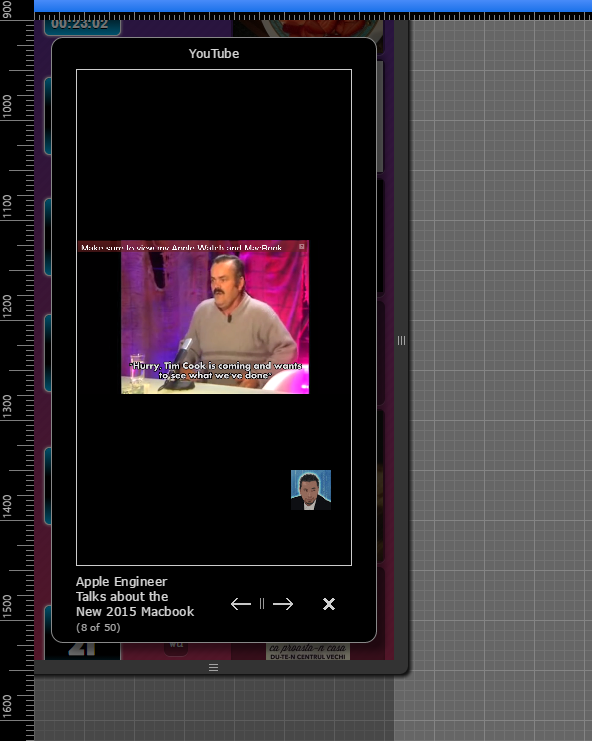Click the right-side viewport resize handle
Viewport: 592px width, 741px height.
(401, 340)
